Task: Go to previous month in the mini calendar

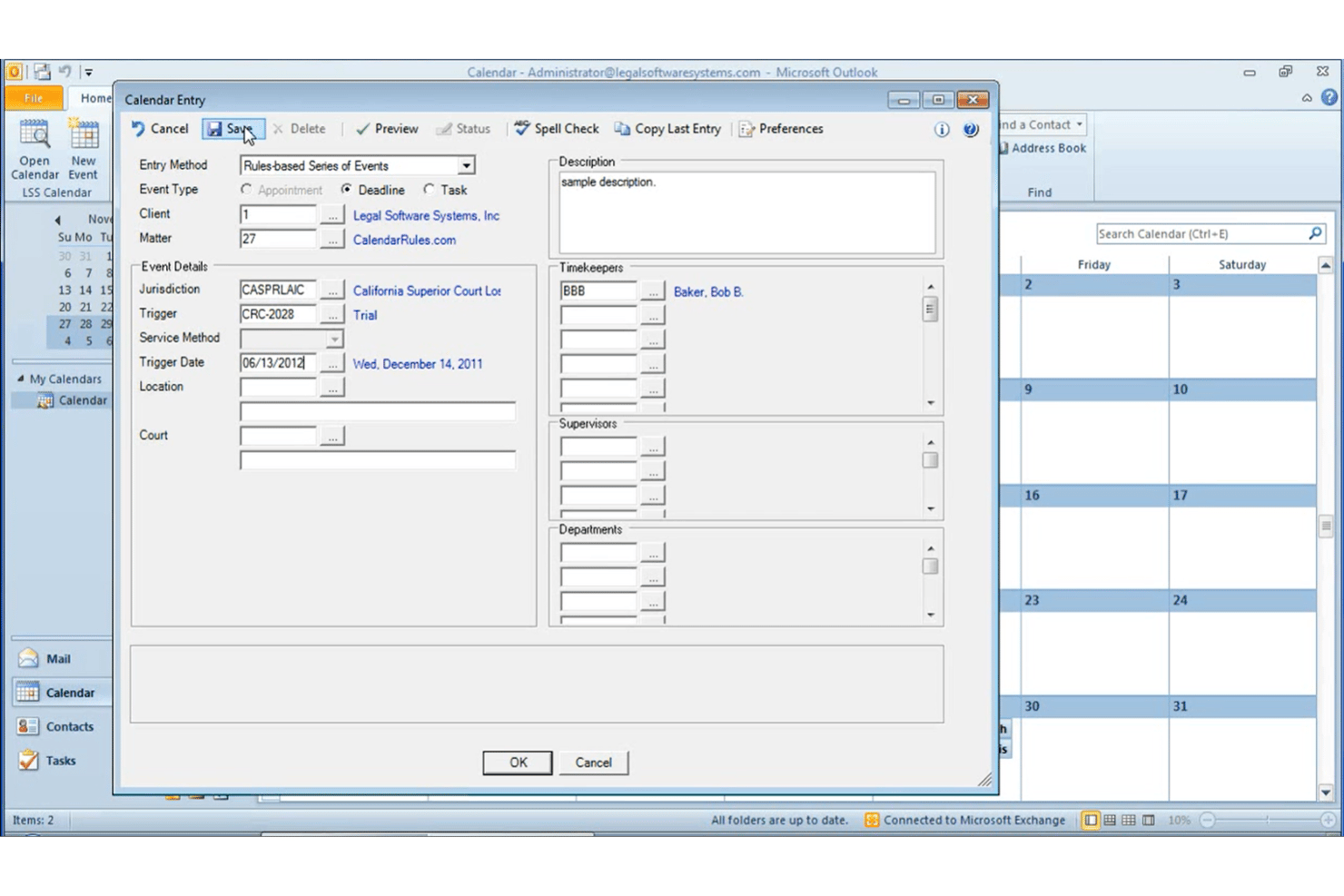Action: [57, 220]
